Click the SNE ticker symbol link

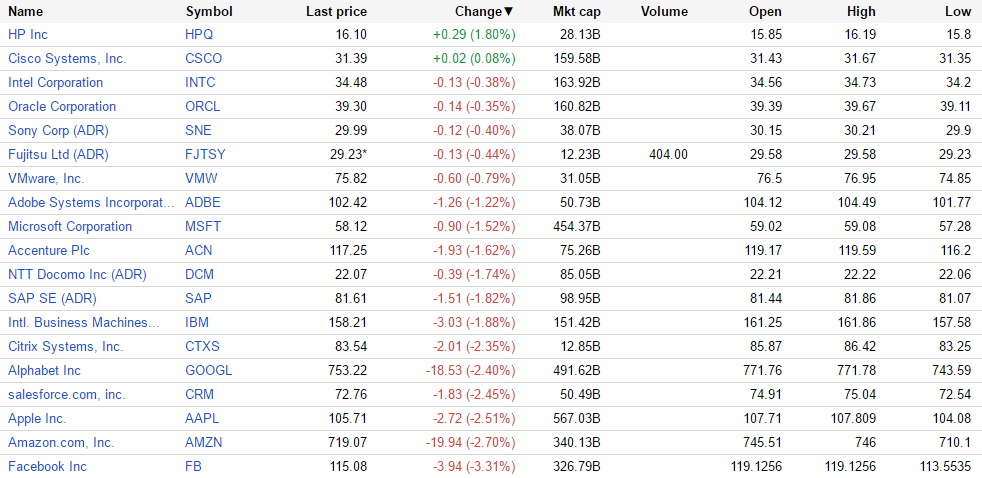(198, 130)
